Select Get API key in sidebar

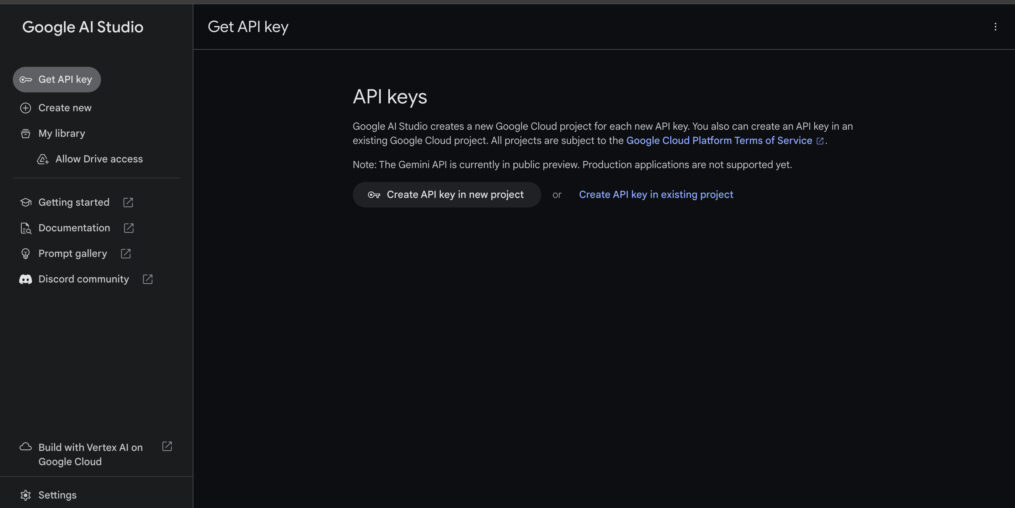point(57,80)
